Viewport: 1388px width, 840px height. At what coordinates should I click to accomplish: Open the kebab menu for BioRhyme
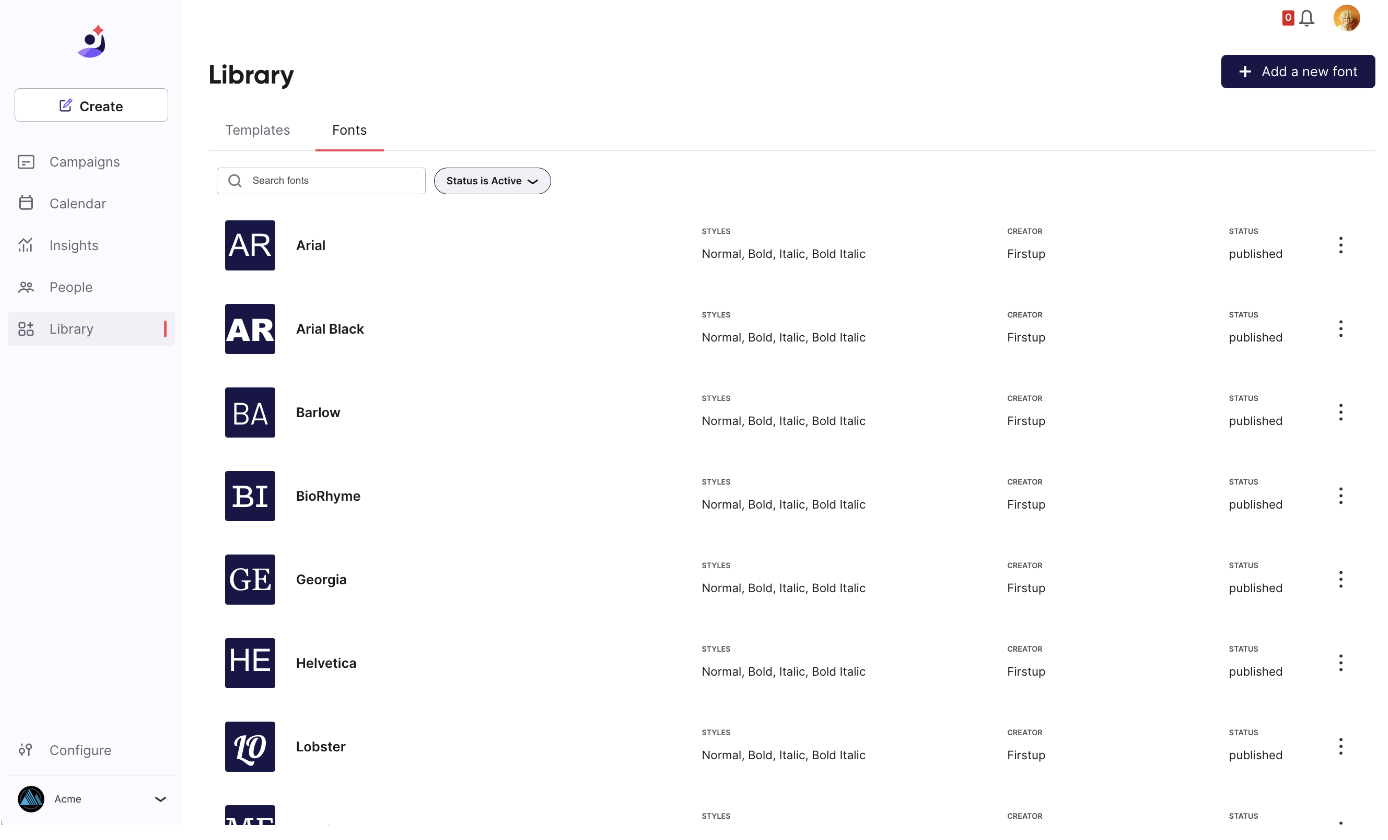tap(1341, 496)
